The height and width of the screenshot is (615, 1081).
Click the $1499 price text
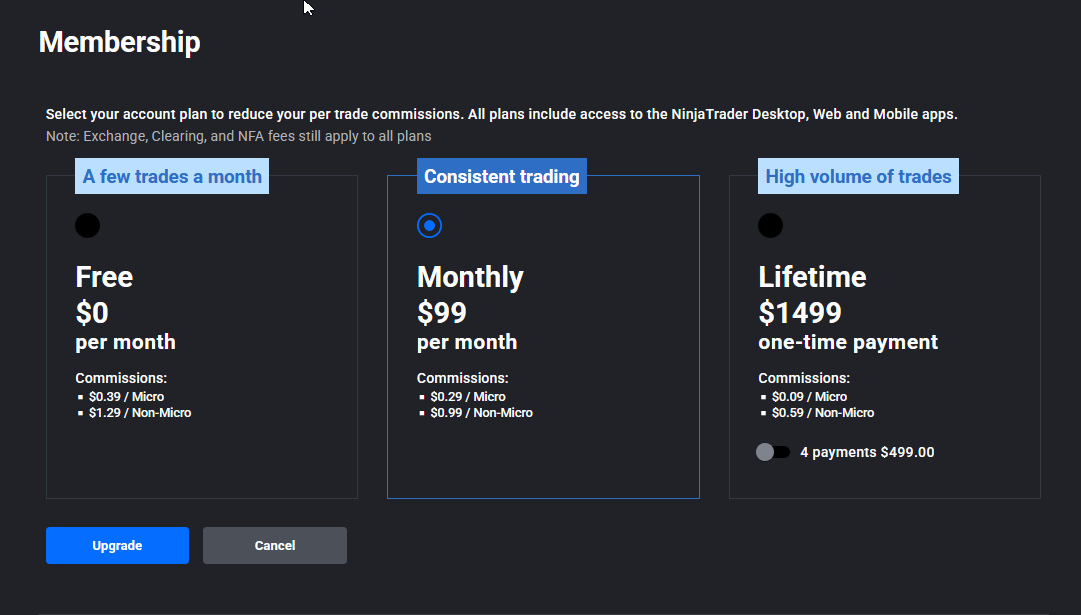click(800, 313)
